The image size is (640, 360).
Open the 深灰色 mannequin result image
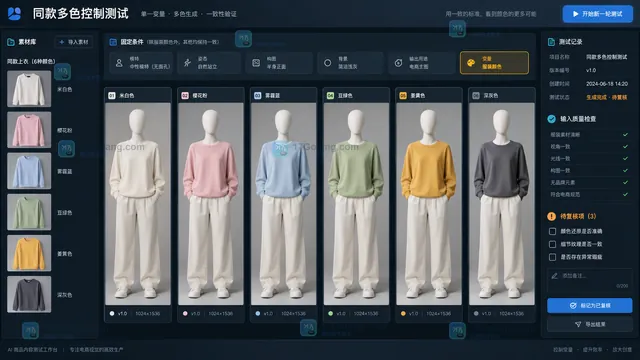(x=502, y=204)
